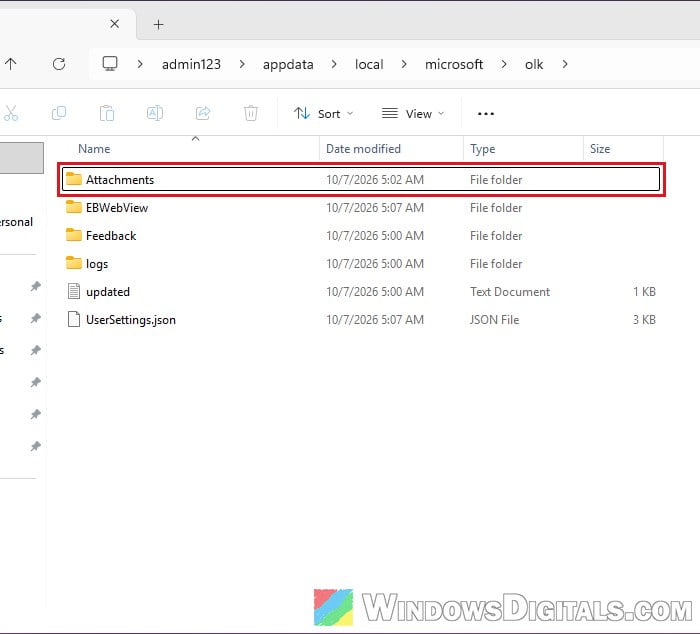Image resolution: width=700 pixels, height=634 pixels.
Task: Expand chevron after appdata in address bar
Action: coord(334,64)
